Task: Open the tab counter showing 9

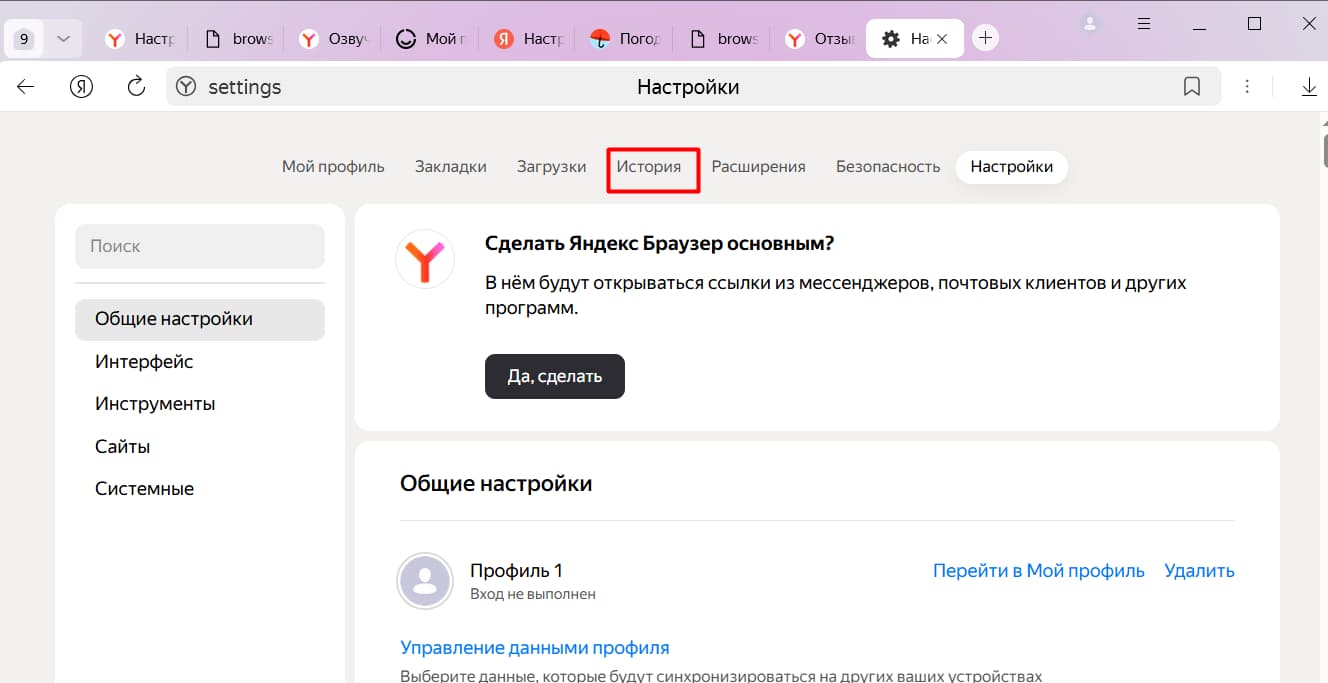Action: 24,39
